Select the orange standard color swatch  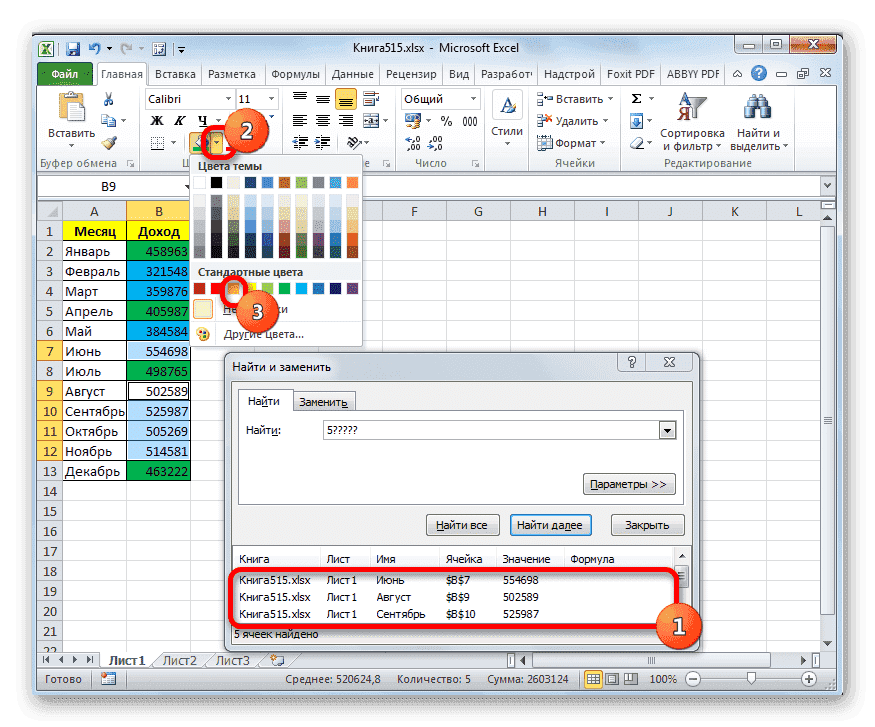point(232,289)
